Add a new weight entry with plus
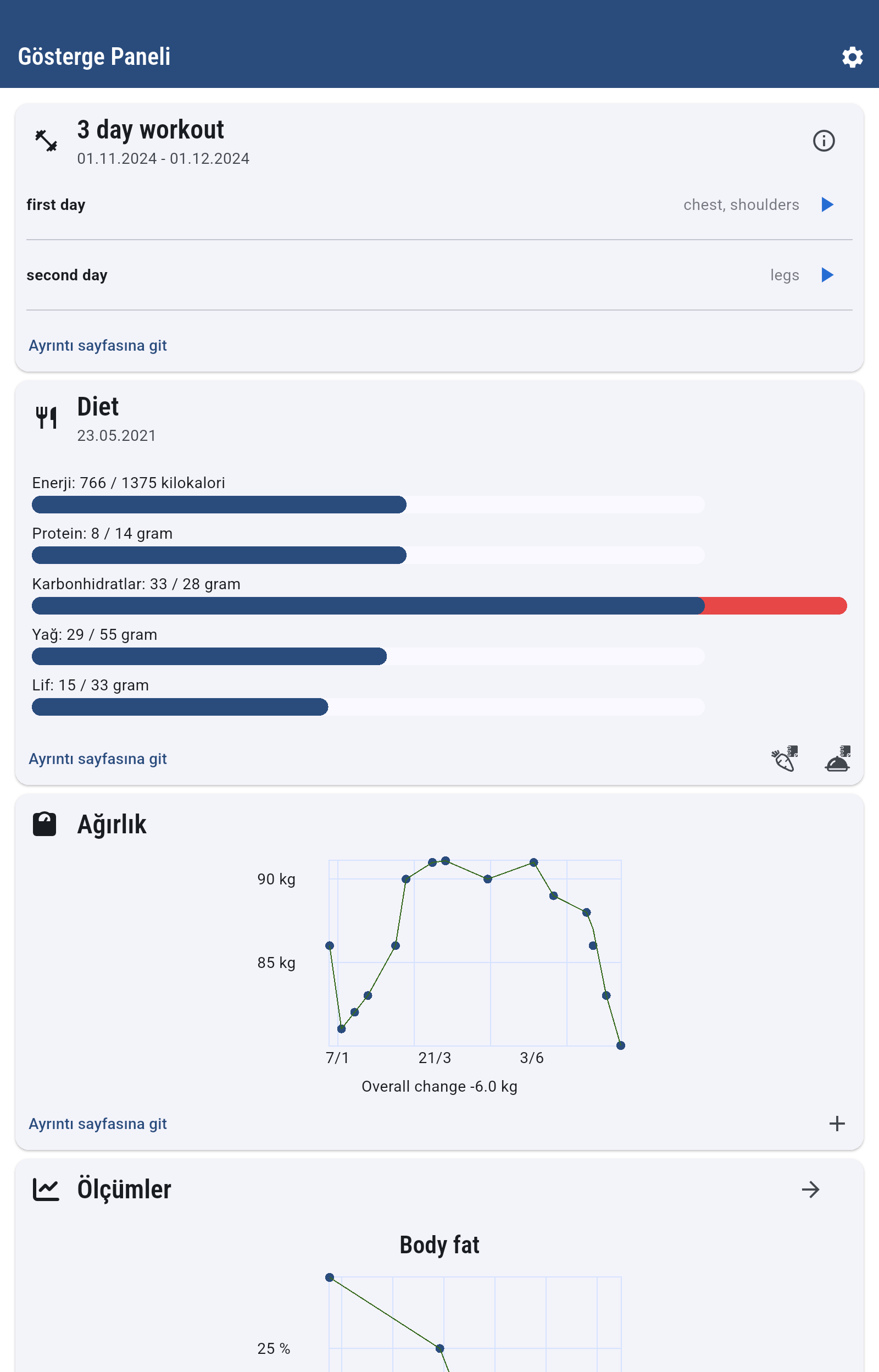Image resolution: width=879 pixels, height=1372 pixels. click(x=837, y=1123)
